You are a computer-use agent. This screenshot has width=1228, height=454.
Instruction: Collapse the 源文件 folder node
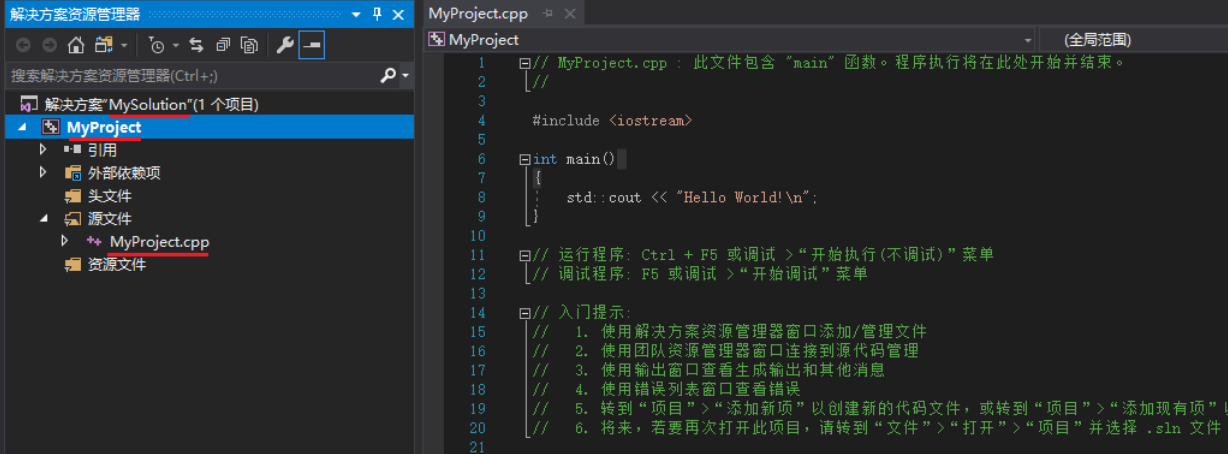pyautogui.click(x=43, y=219)
